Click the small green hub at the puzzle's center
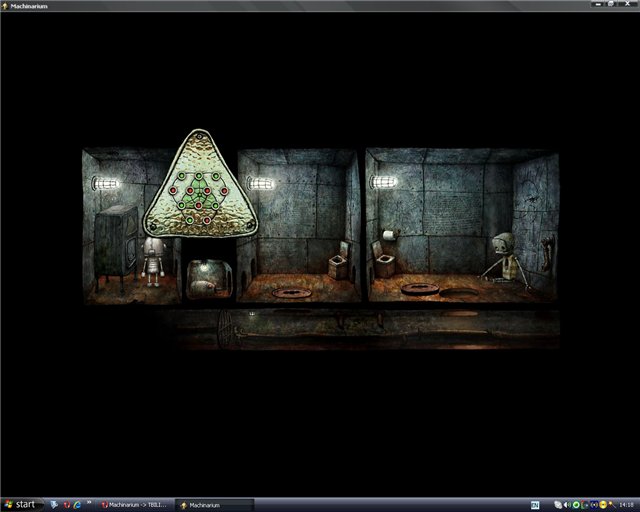 (x=200, y=195)
